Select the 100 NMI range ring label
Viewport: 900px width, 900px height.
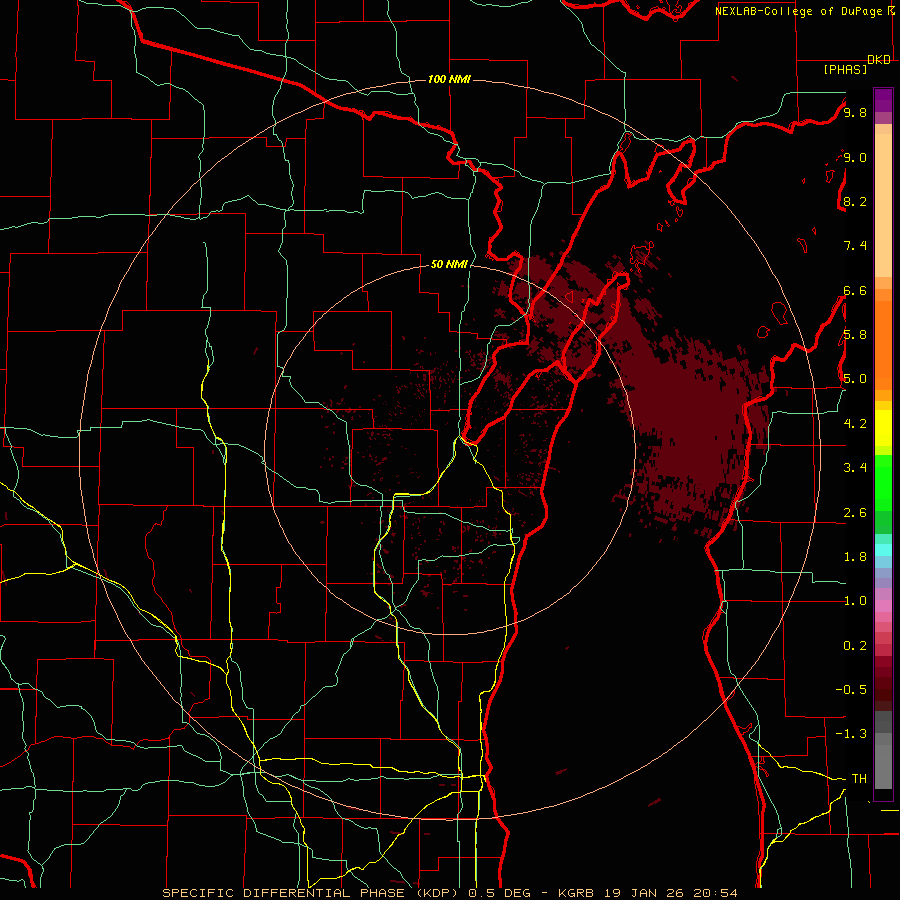(x=449, y=79)
